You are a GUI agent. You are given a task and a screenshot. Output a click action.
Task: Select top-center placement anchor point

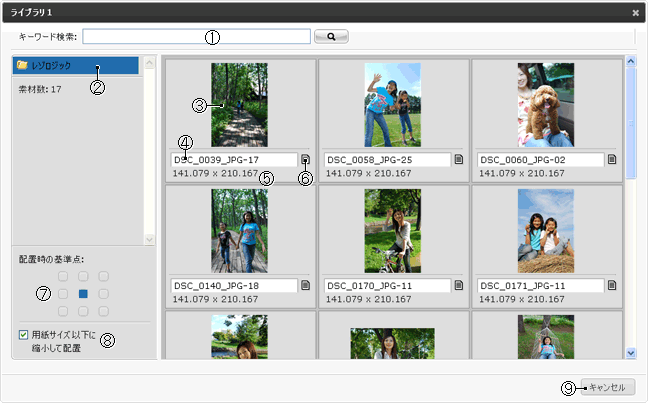83,276
